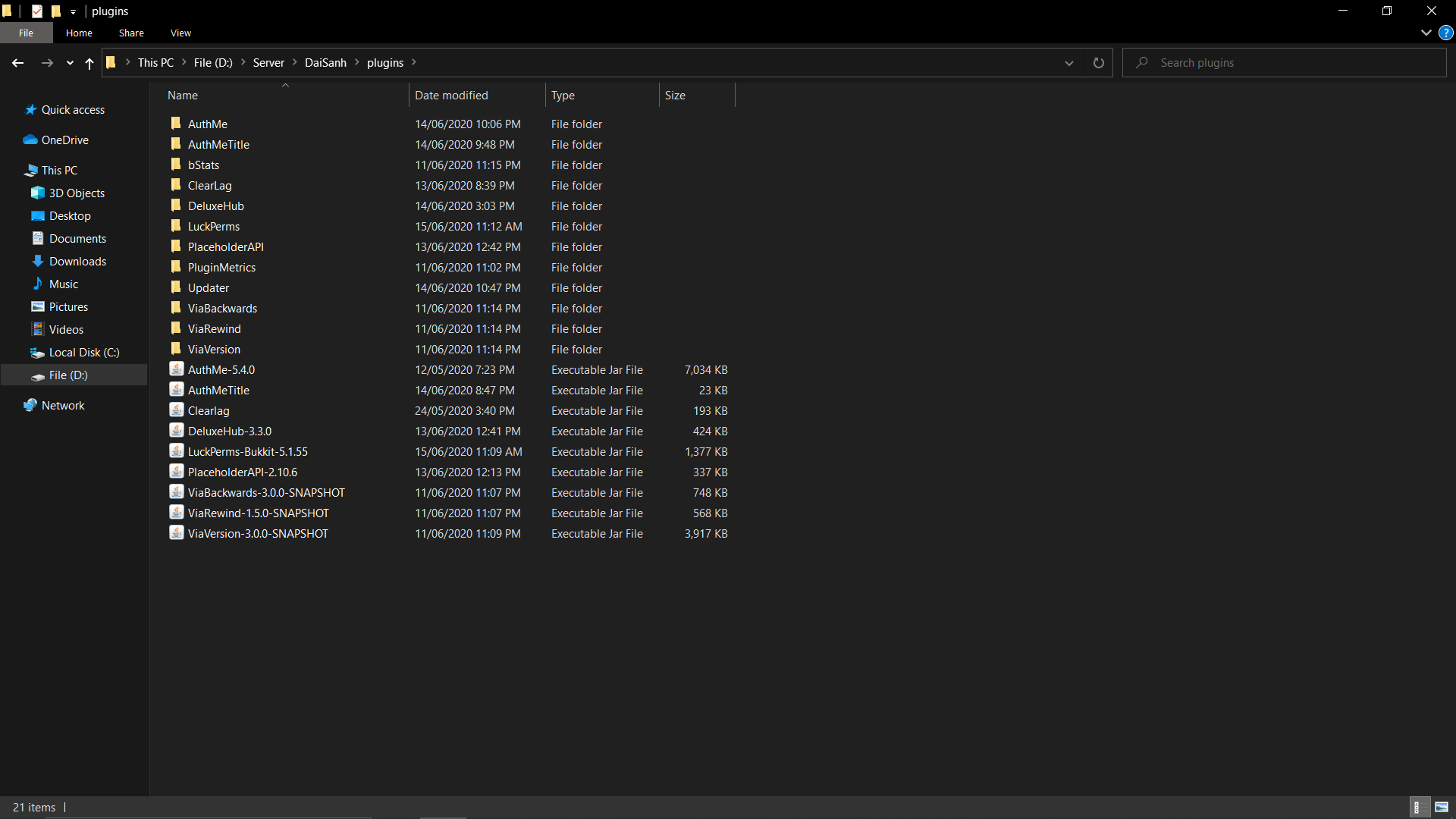The height and width of the screenshot is (819, 1456).
Task: Select the AuthMe-5.4.0 jar file icon
Action: click(177, 369)
